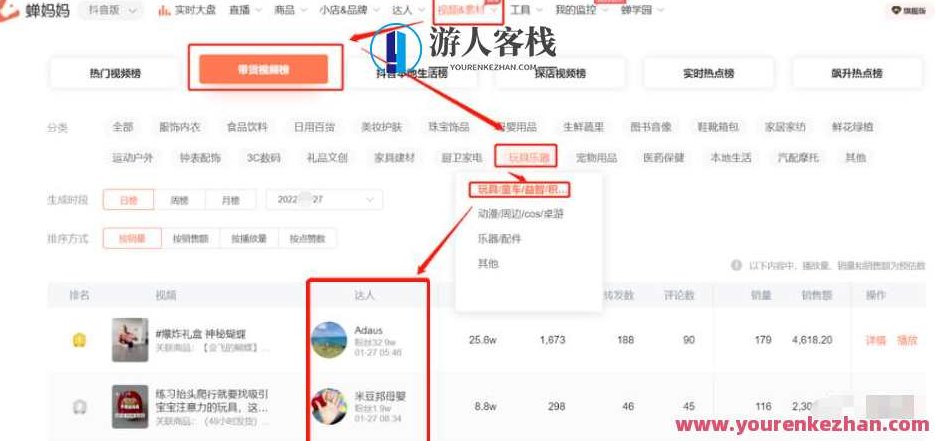Image resolution: width=935 pixels, height=441 pixels.
Task: Expand the 我的监控 menu
Action: pyautogui.click(x=581, y=11)
